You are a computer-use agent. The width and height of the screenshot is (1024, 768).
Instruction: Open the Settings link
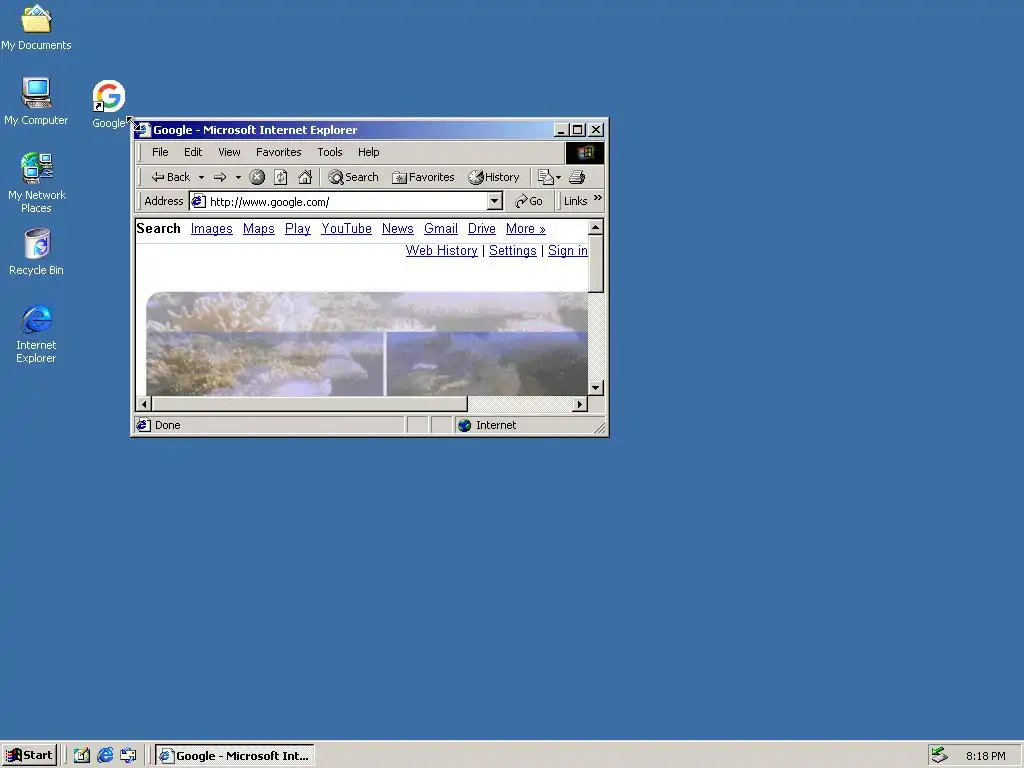[513, 251]
